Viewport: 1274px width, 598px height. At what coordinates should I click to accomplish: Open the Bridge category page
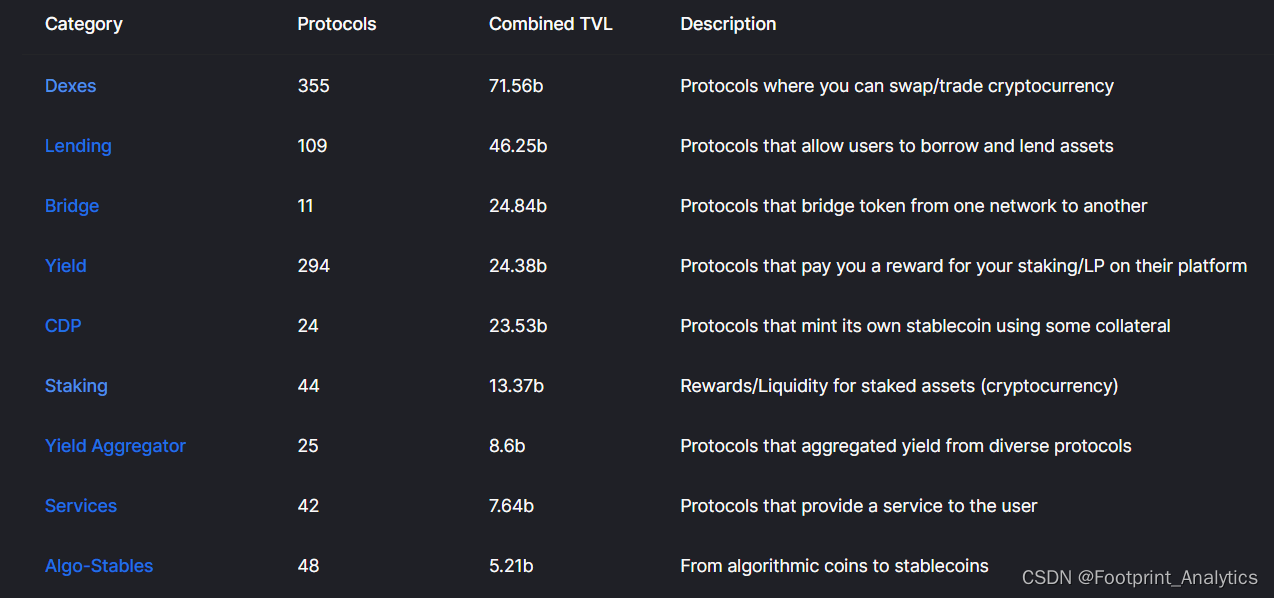pyautogui.click(x=72, y=206)
